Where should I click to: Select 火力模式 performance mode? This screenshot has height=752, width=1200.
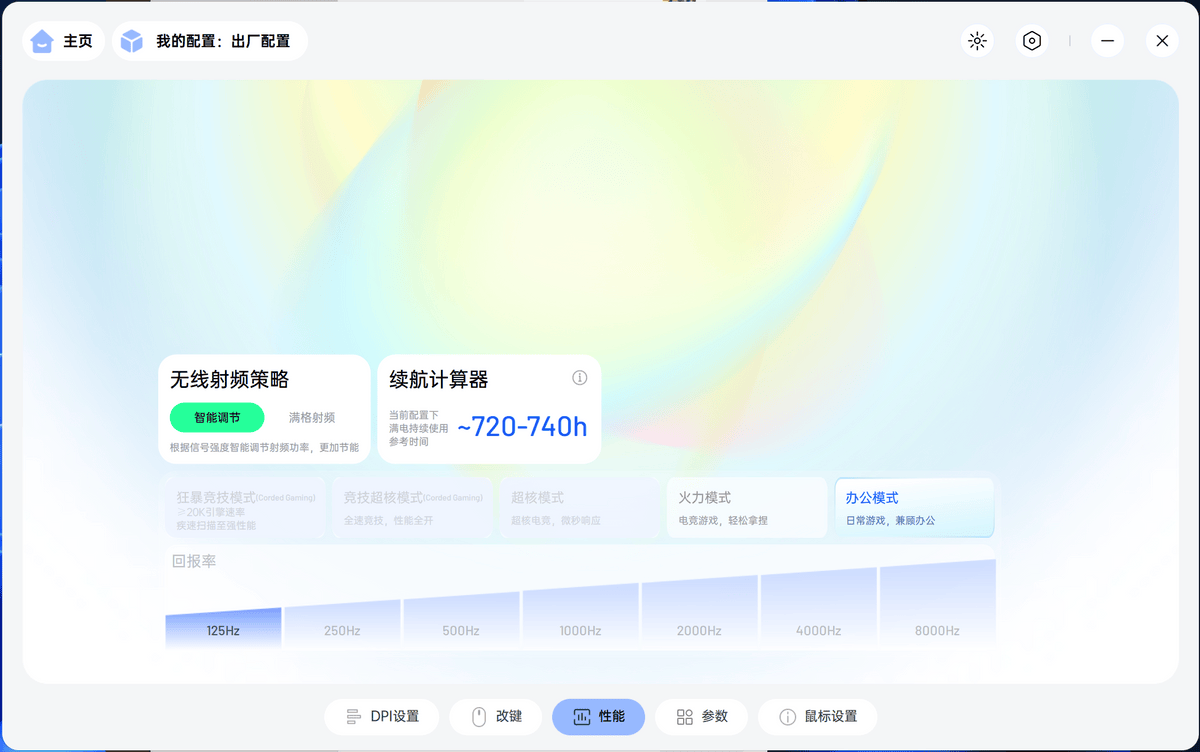coord(747,509)
